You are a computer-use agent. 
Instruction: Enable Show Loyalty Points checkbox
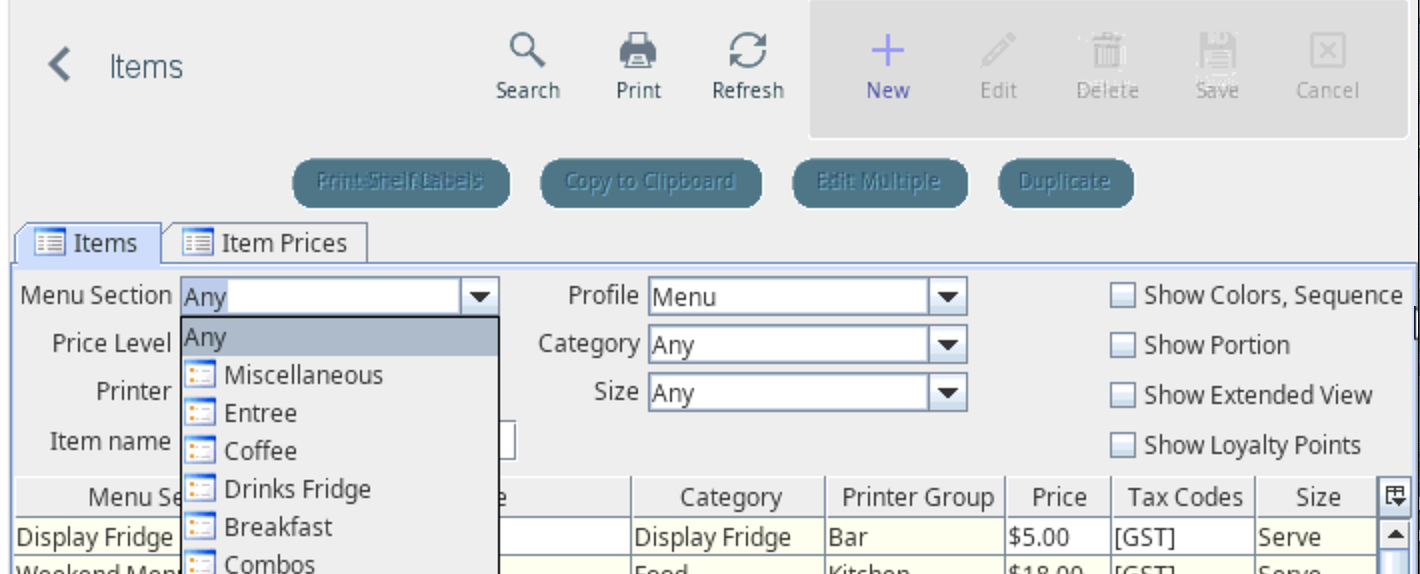coord(1123,445)
